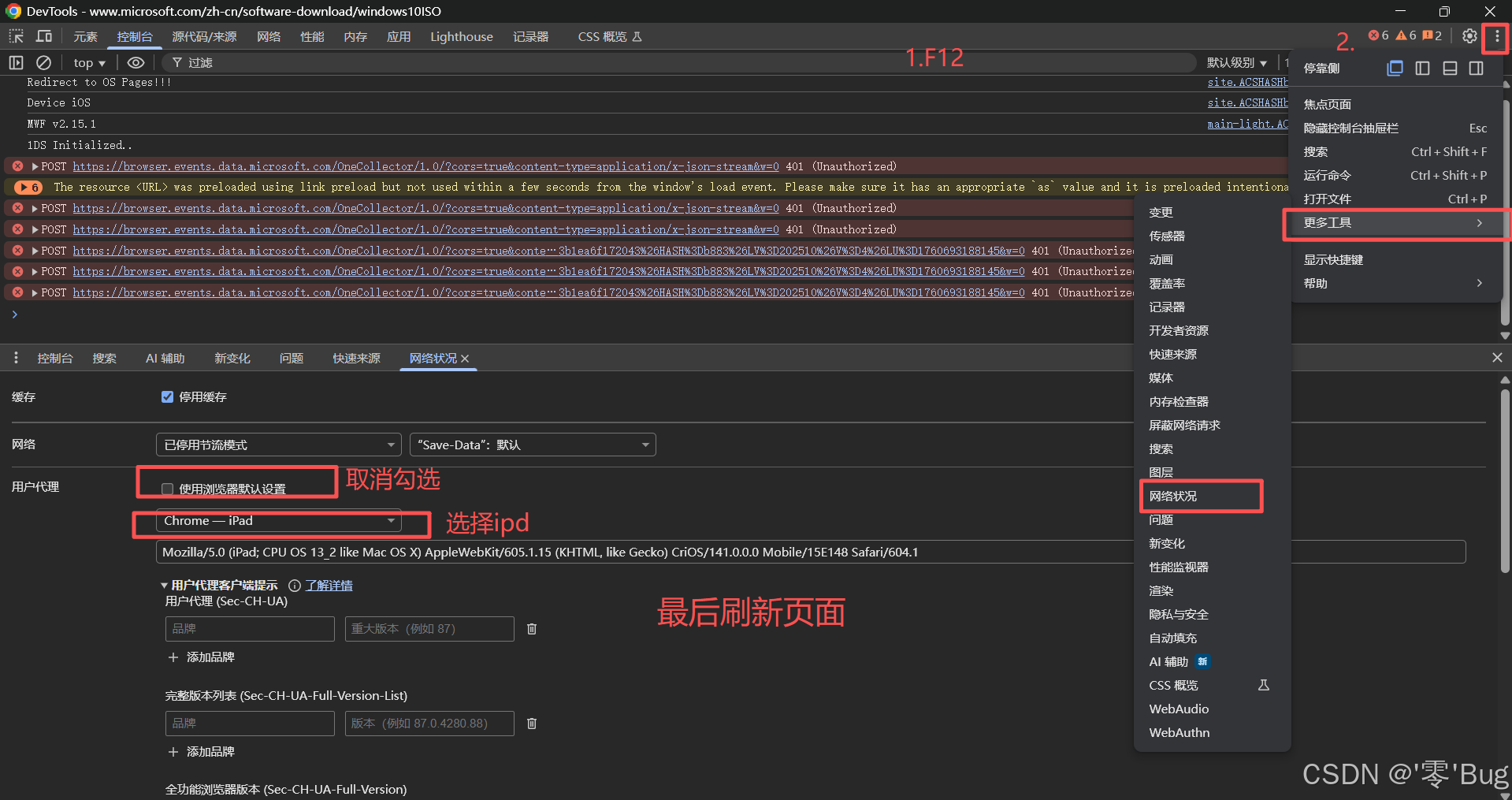Choose WebAudio in the more tools submenu

(x=1212, y=709)
